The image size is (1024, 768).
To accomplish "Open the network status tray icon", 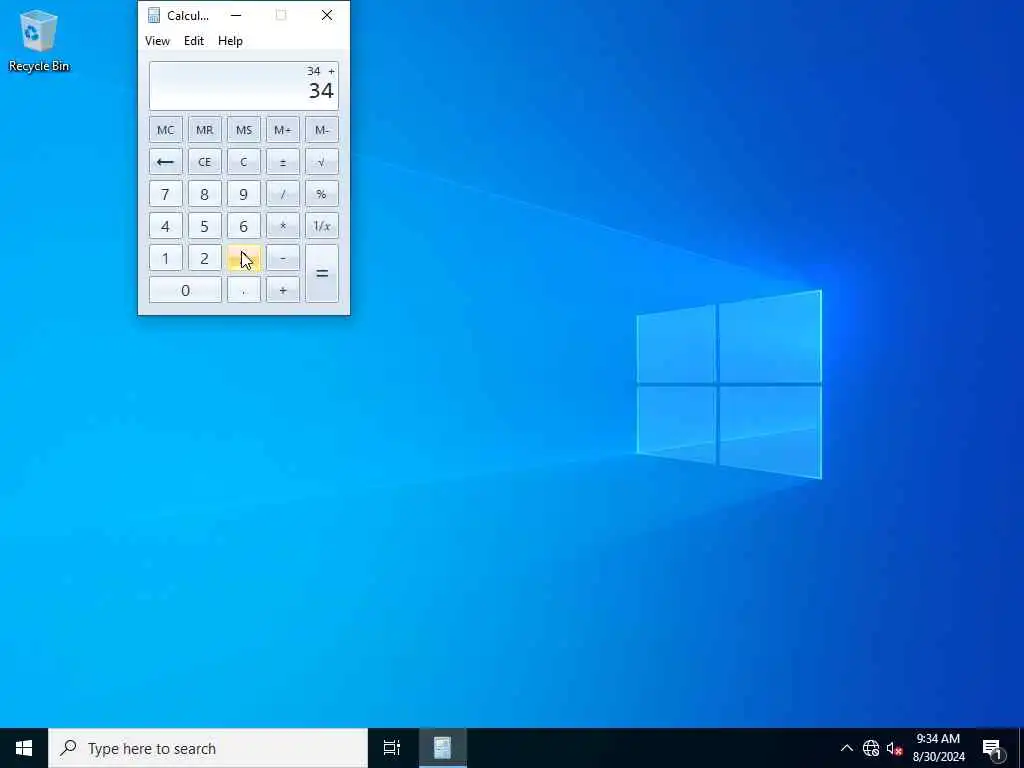I will 871,748.
